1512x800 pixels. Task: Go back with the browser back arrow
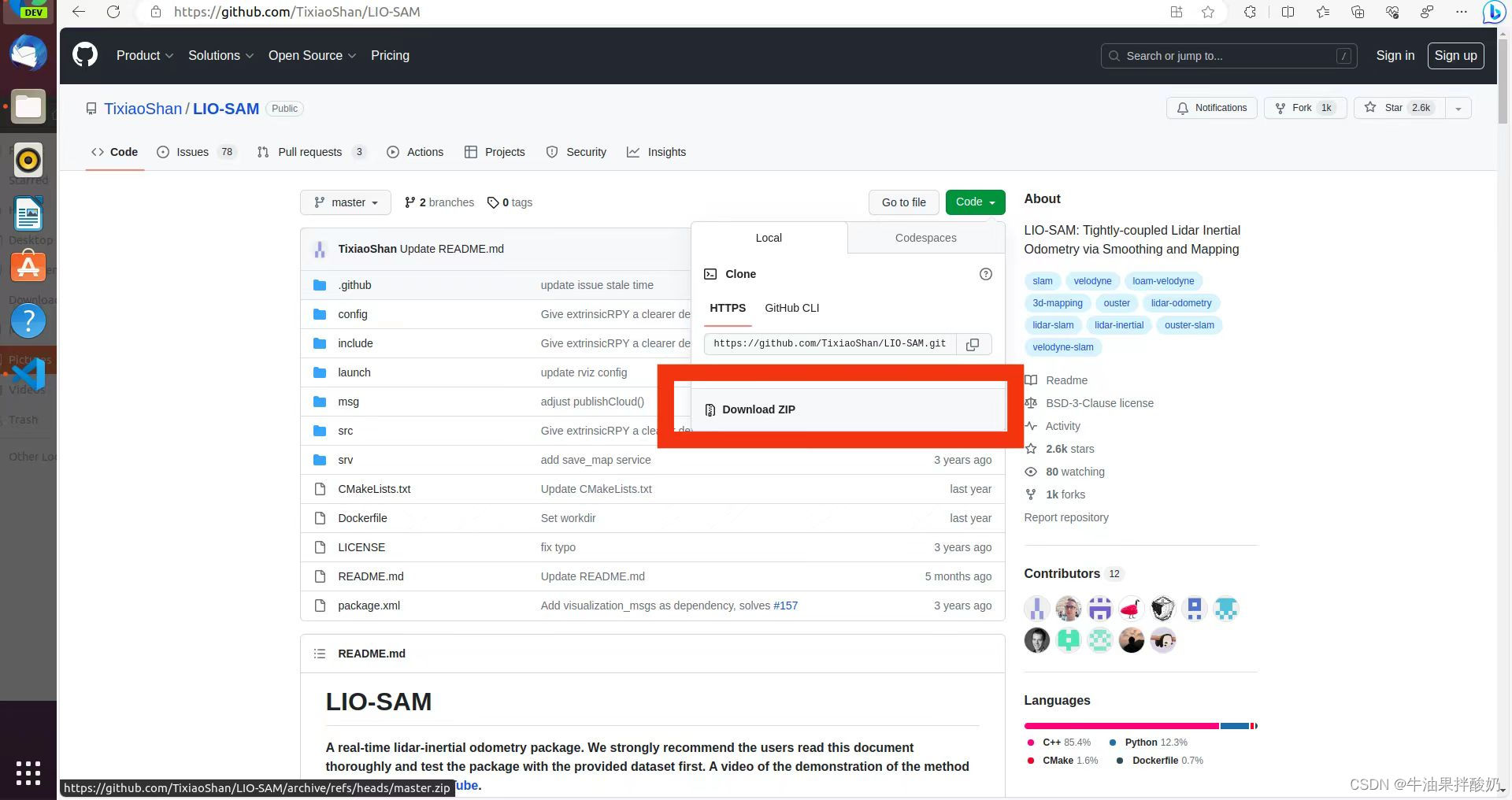(x=79, y=12)
